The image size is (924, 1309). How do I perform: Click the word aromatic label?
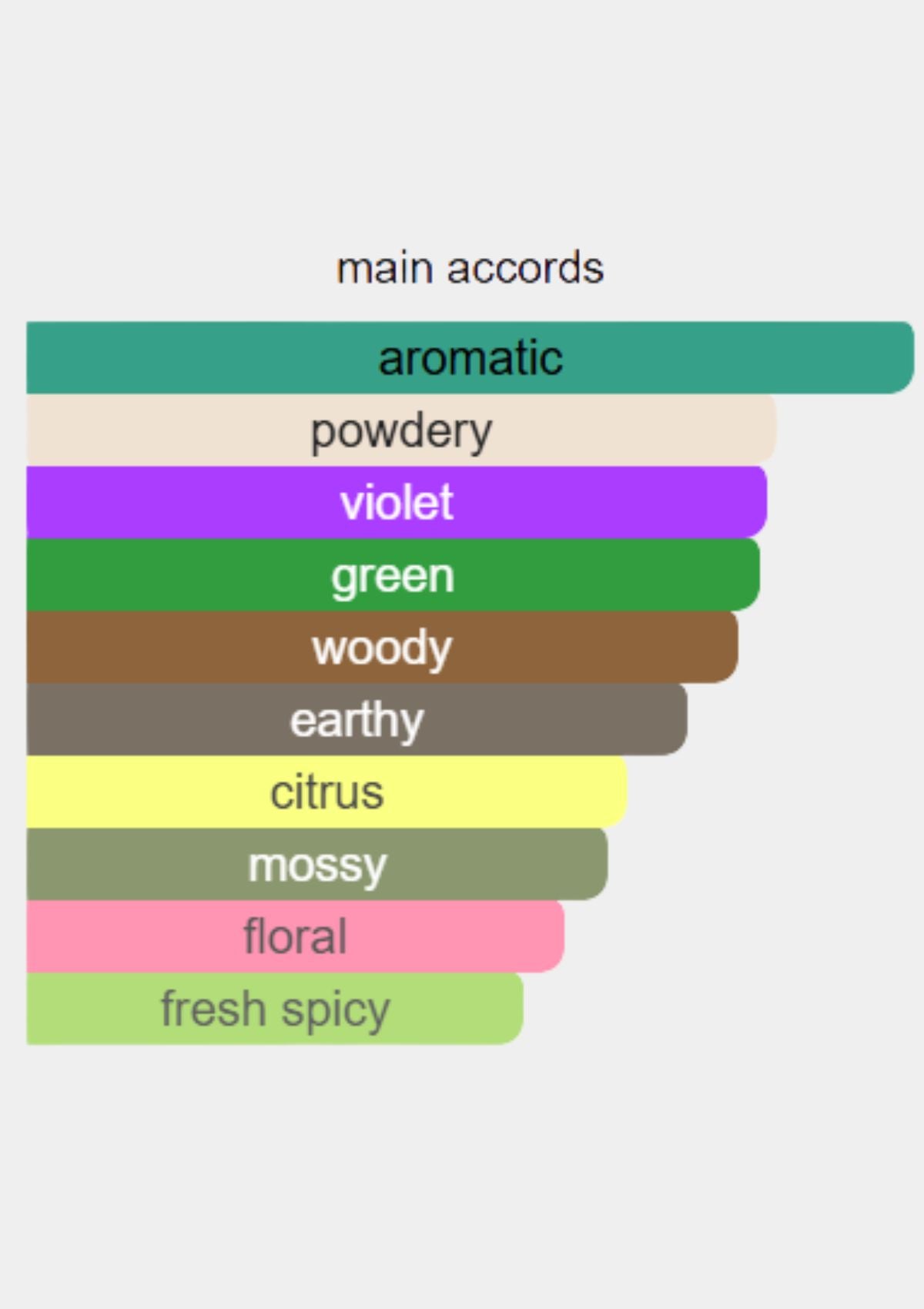(470, 358)
